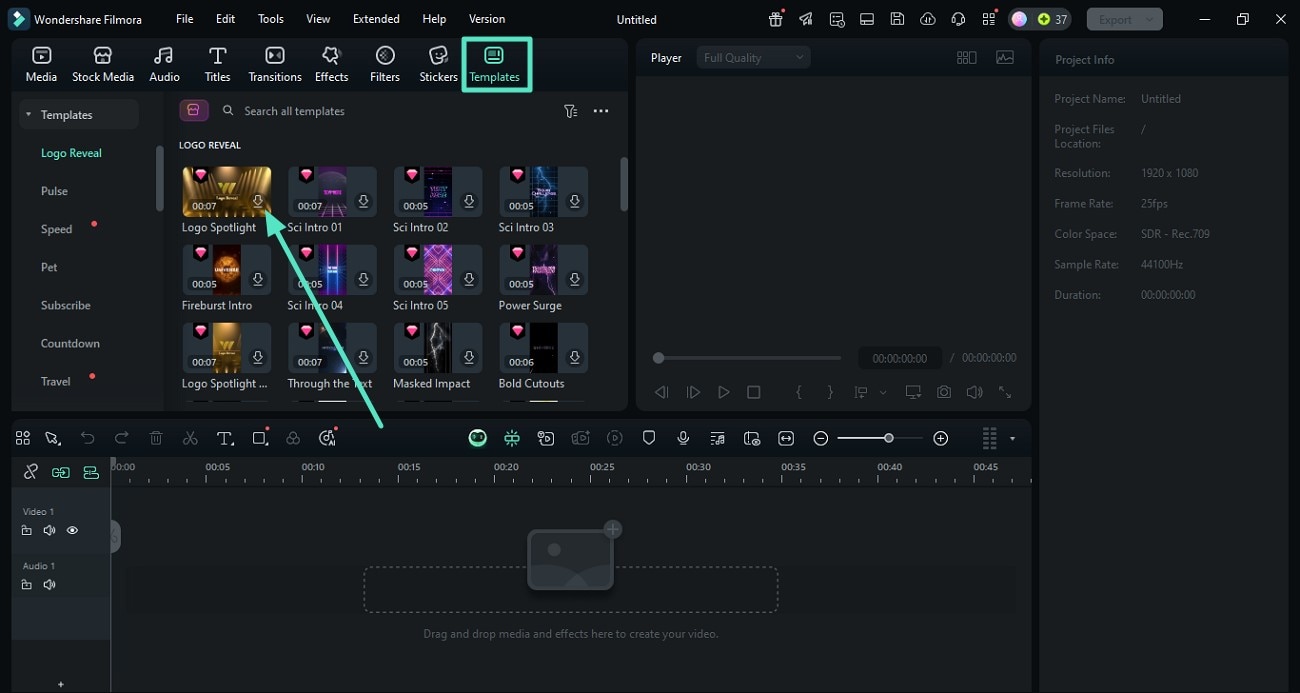Open the Titles tab
The height and width of the screenshot is (693, 1300).
217,65
